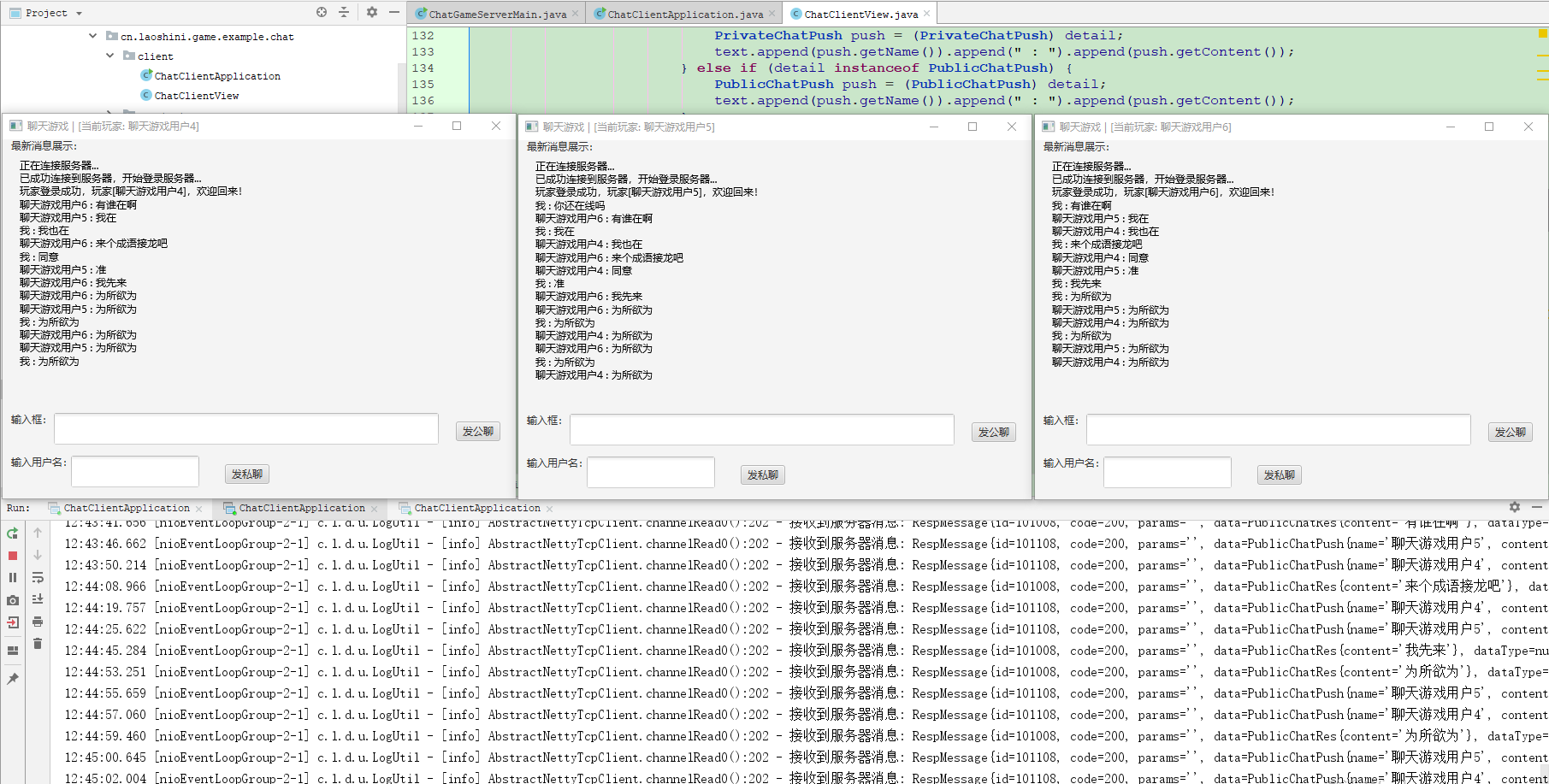Click the 输入框 text field in user 6 window

pyautogui.click(x=1278, y=430)
